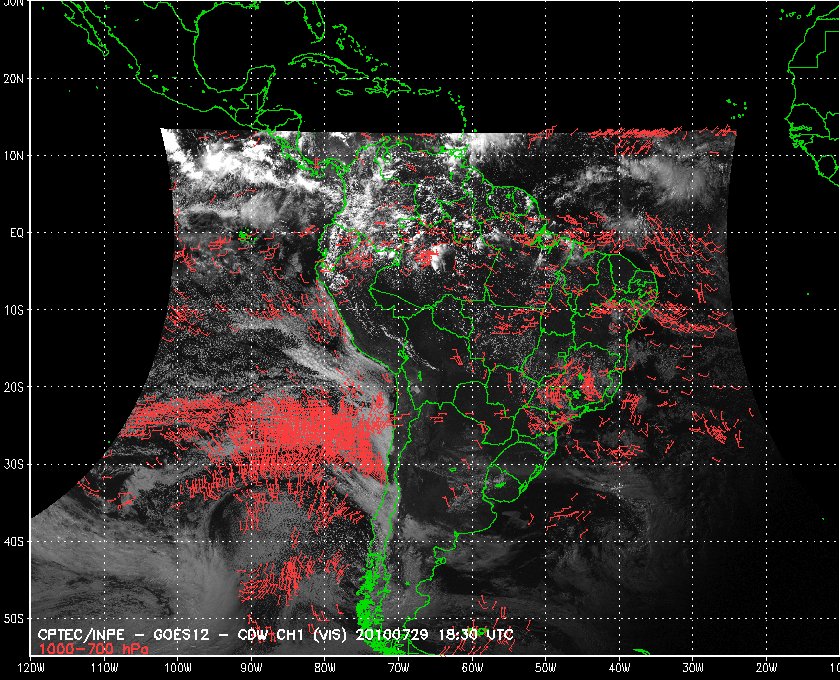Click the CDW CH1 (VIS) channel text
The height and width of the screenshot is (680, 840).
point(292,635)
